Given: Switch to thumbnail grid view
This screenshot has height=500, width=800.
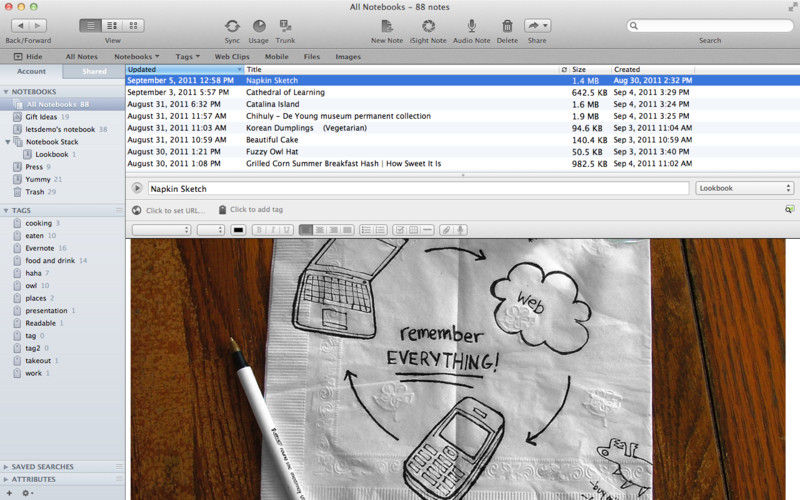Looking at the screenshot, I should pyautogui.click(x=133, y=26).
